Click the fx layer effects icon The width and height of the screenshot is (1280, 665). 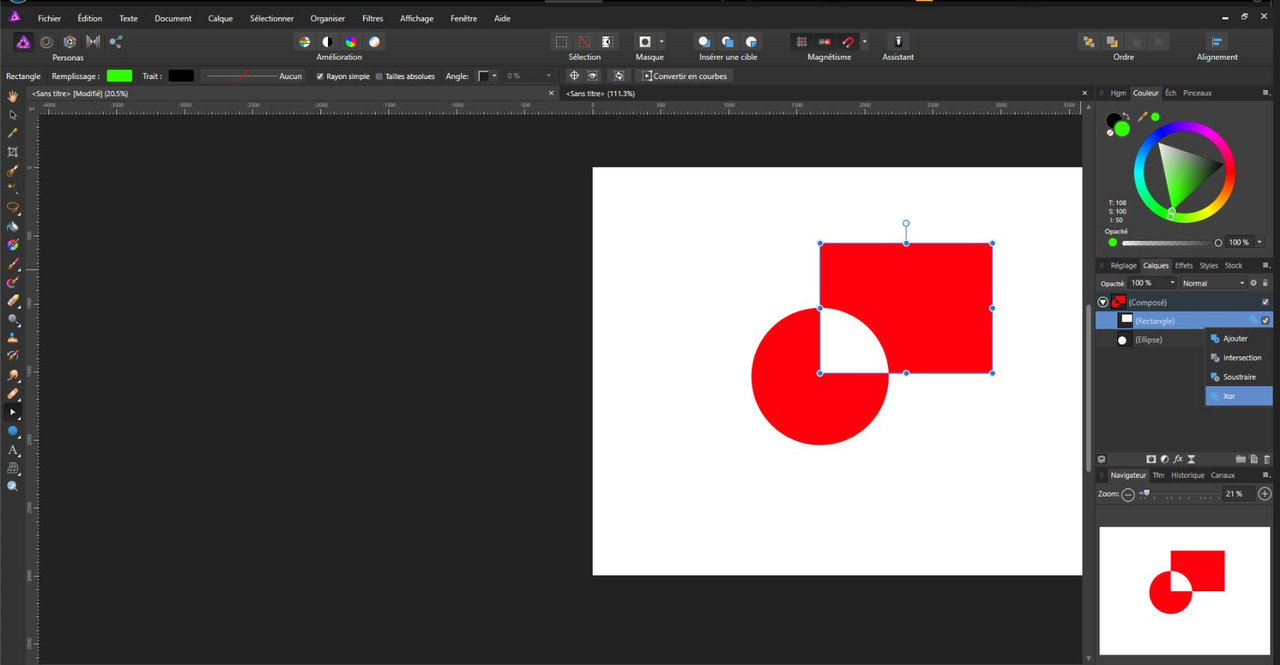[x=1178, y=459]
